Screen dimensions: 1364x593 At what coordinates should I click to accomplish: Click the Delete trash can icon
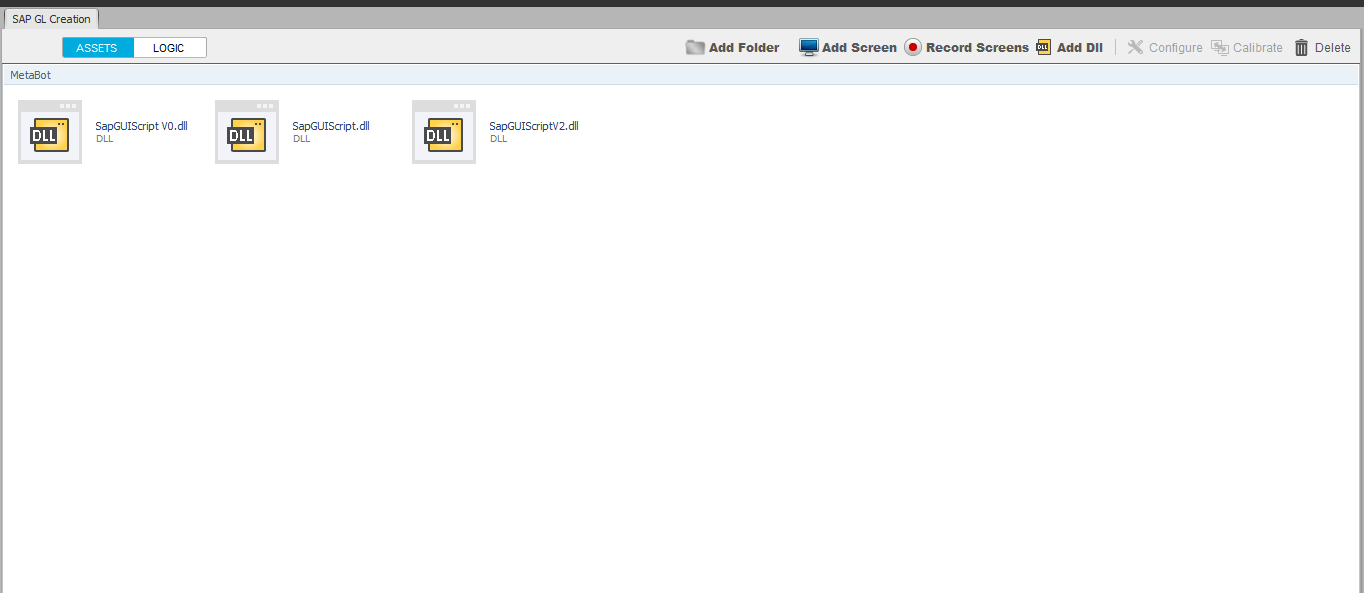1301,47
